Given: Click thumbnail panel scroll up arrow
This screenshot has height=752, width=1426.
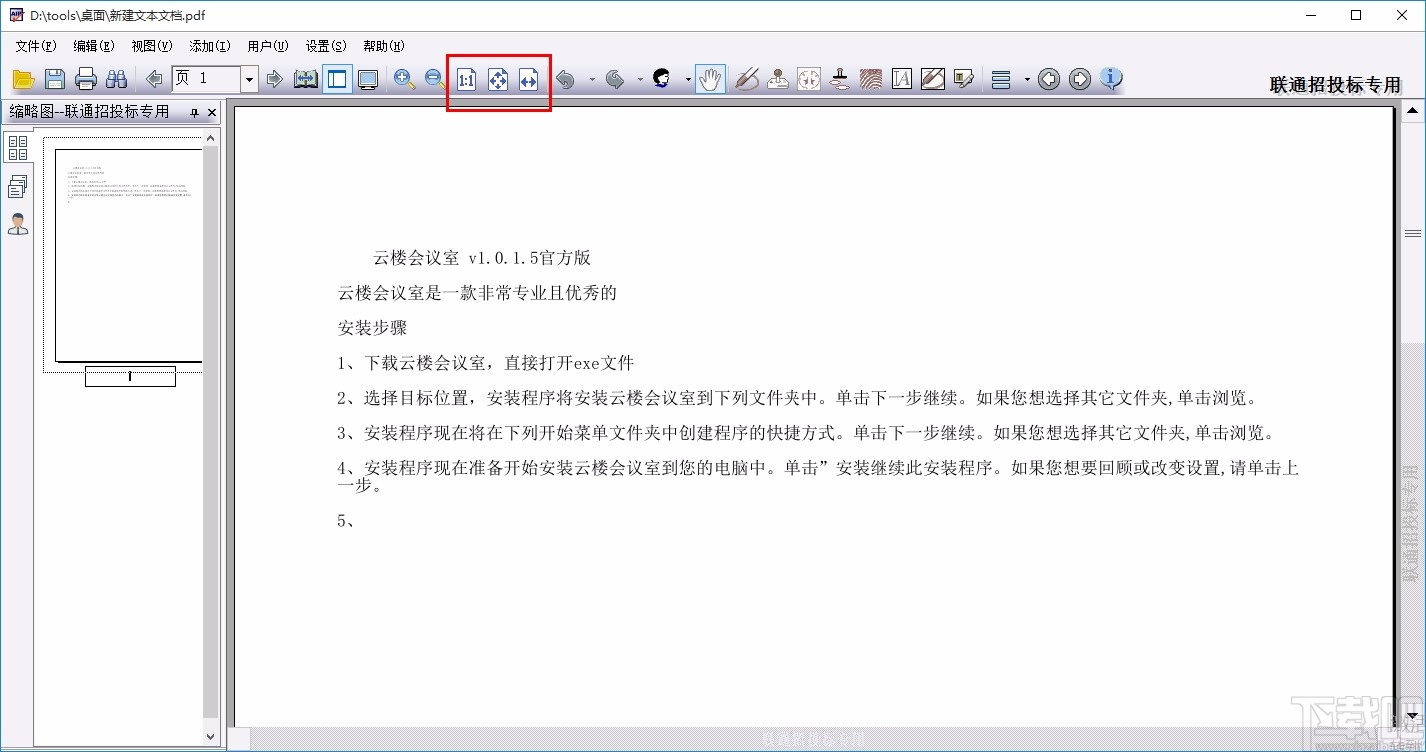Looking at the screenshot, I should tap(211, 136).
